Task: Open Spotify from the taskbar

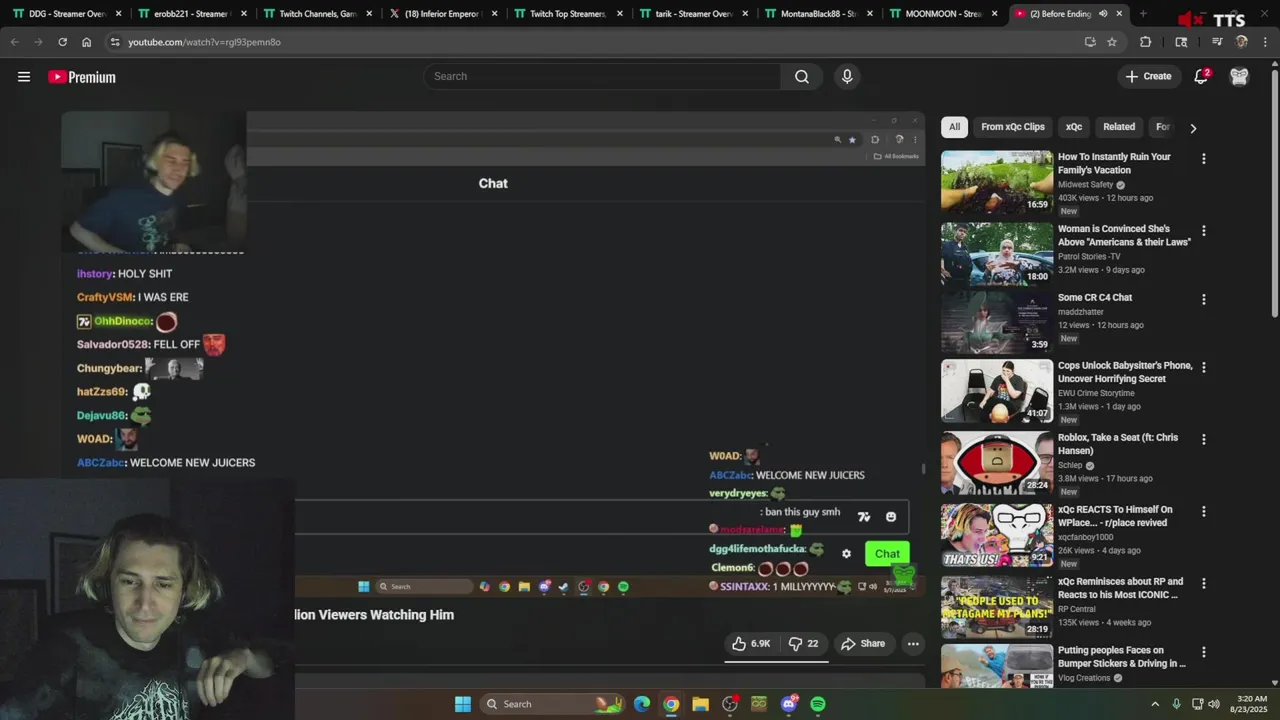Action: click(818, 704)
